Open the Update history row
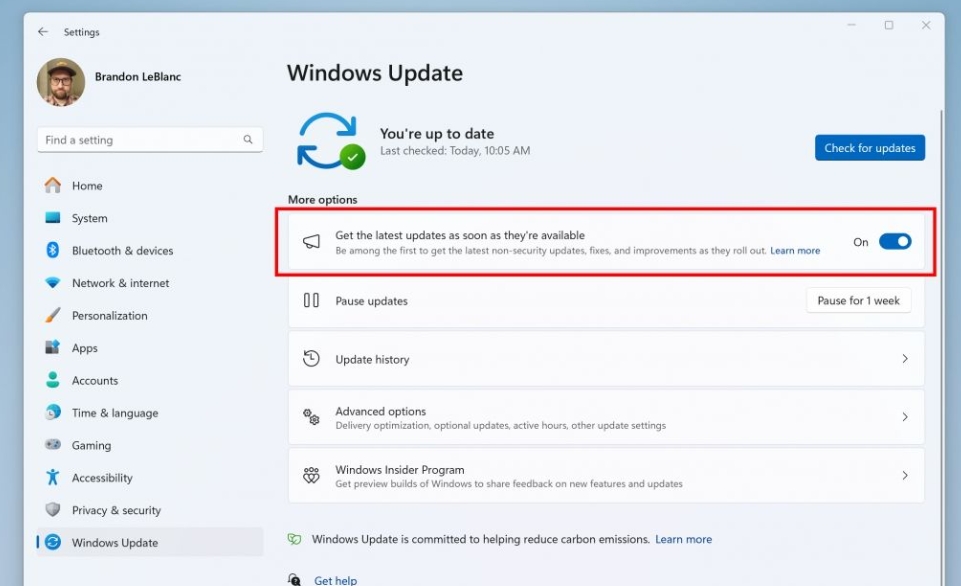Screen dimensions: 961x586 tap(606, 359)
